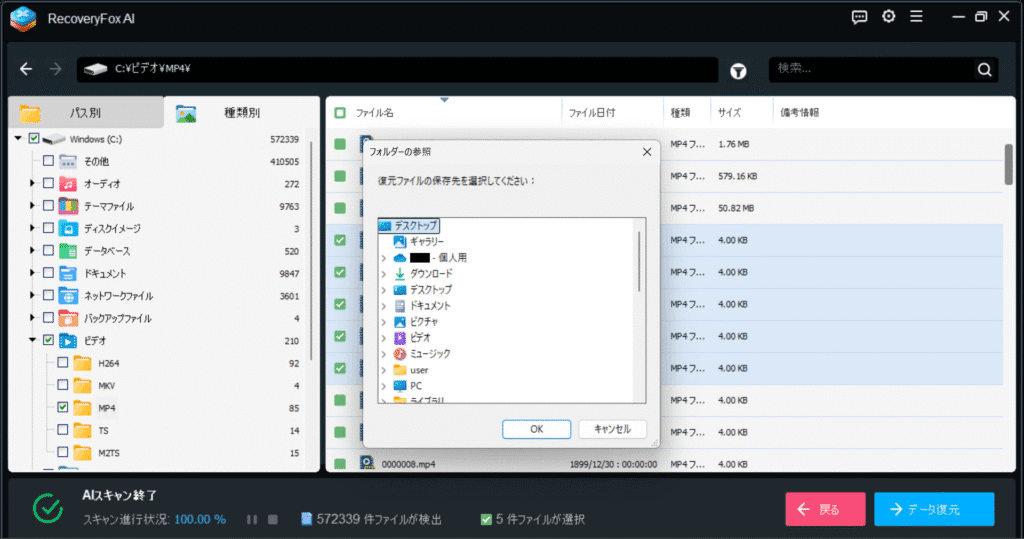Go forward with the right arrow
This screenshot has width=1024, height=539.
(56, 69)
